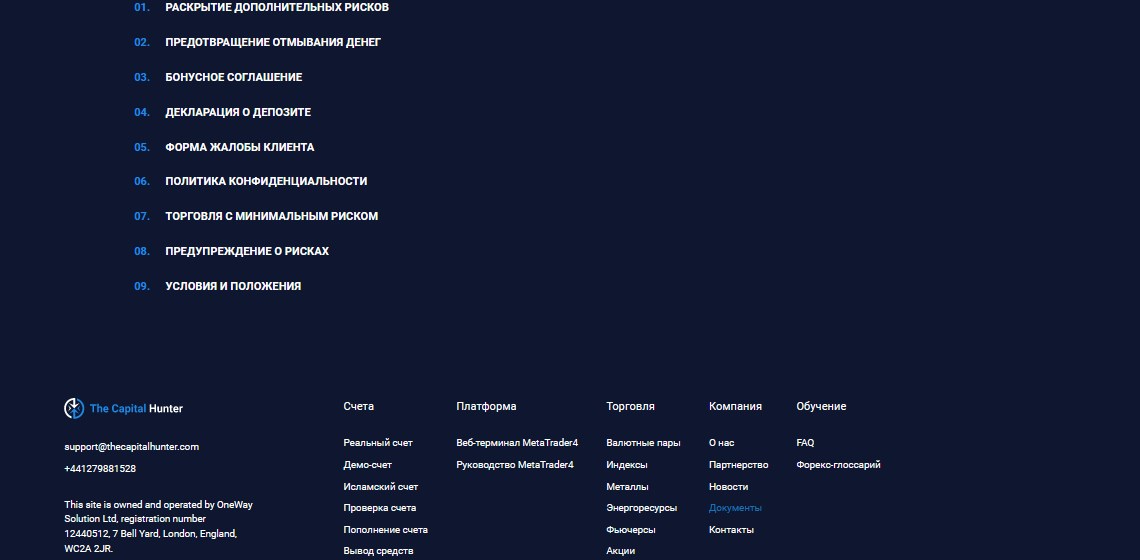Open the Форекс-глоссарий link

point(838,464)
